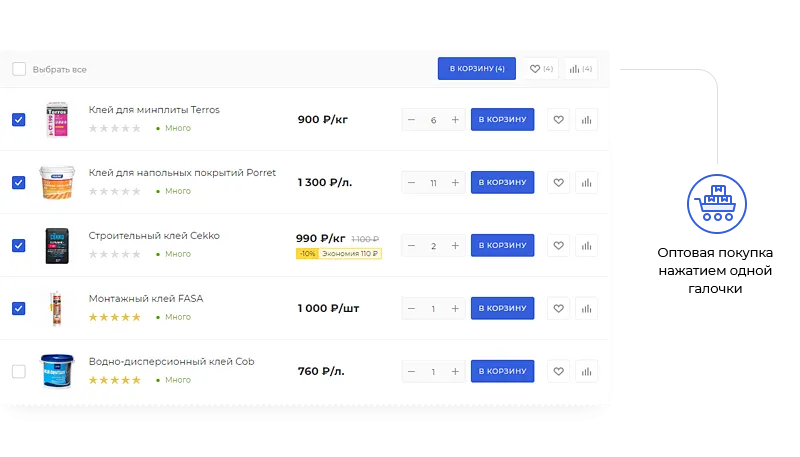Uncheck the Terros glue checkbox
The width and height of the screenshot is (800, 457).
pos(19,120)
